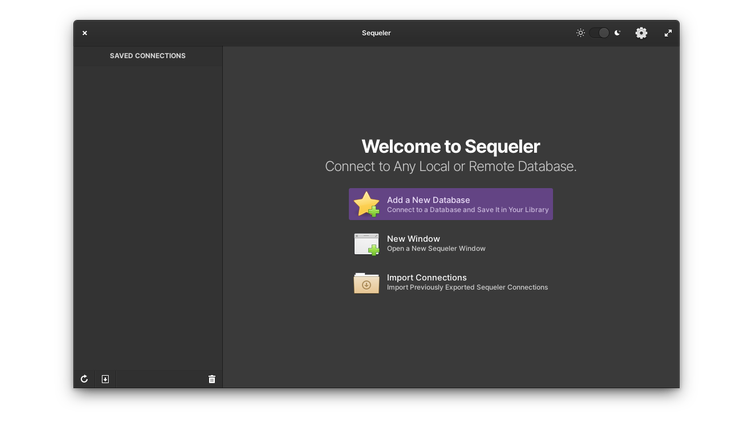The image size is (752, 423).
Task: Click the New Window icon with plus
Action: tap(366, 244)
